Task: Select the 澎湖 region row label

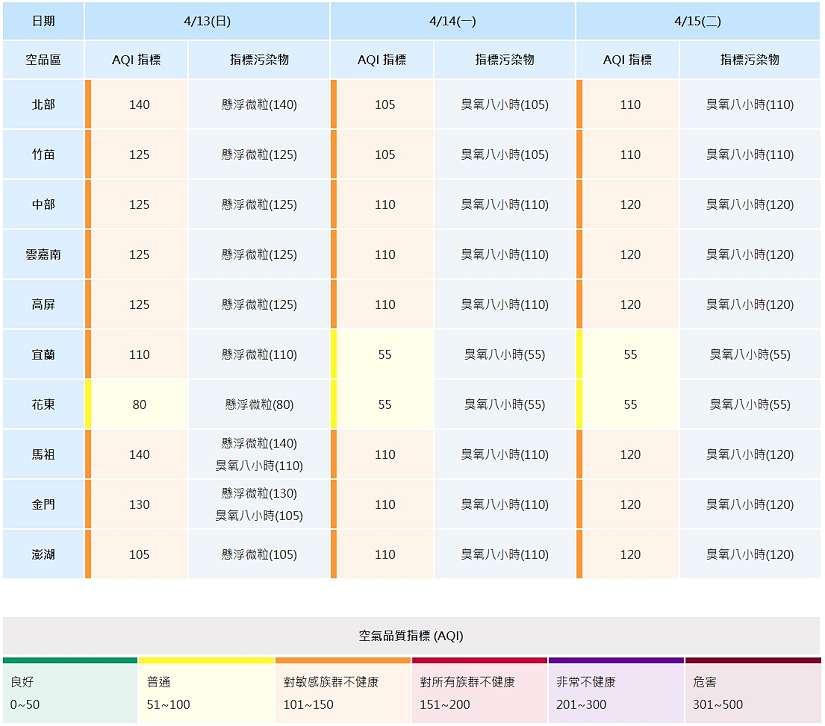Action: tap(43, 555)
